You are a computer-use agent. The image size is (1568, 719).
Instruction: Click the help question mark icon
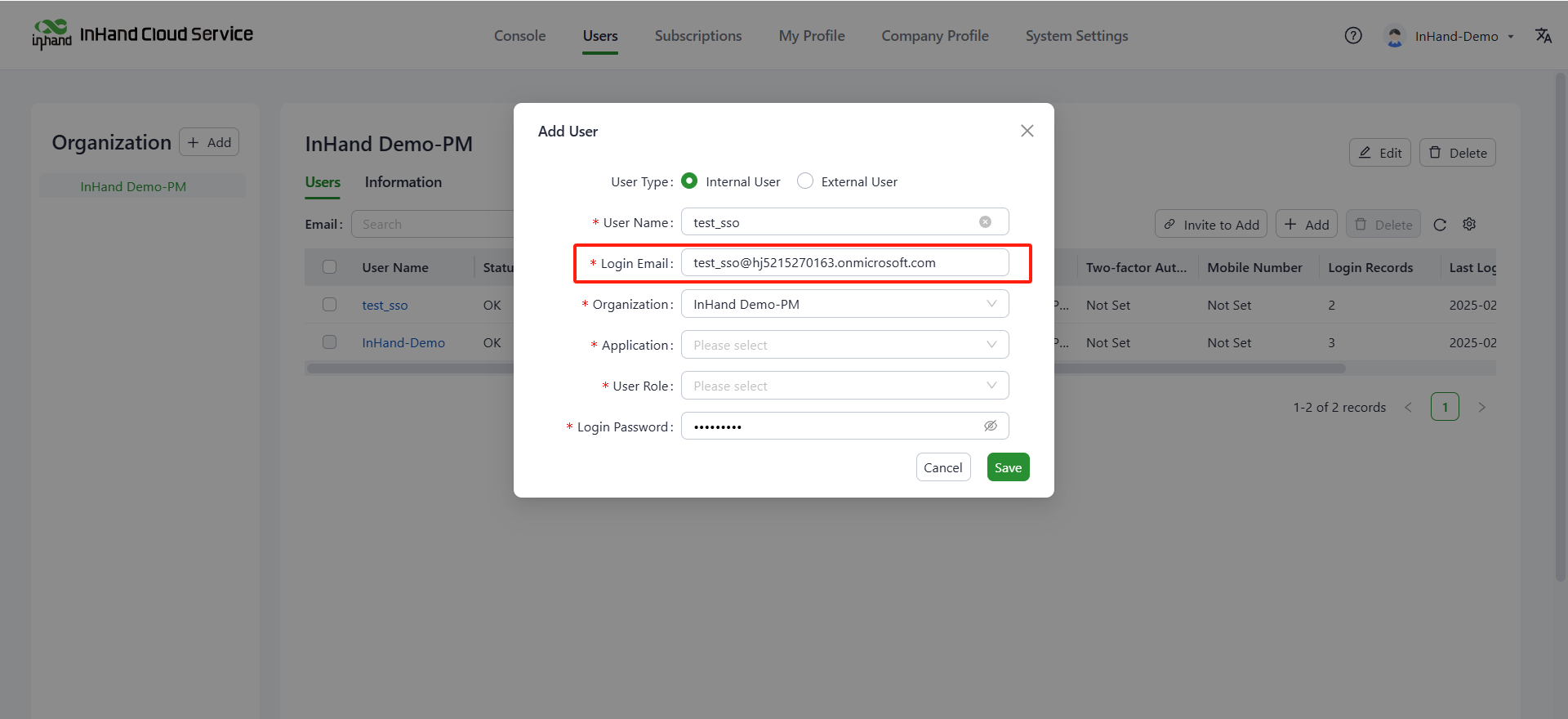click(1353, 35)
